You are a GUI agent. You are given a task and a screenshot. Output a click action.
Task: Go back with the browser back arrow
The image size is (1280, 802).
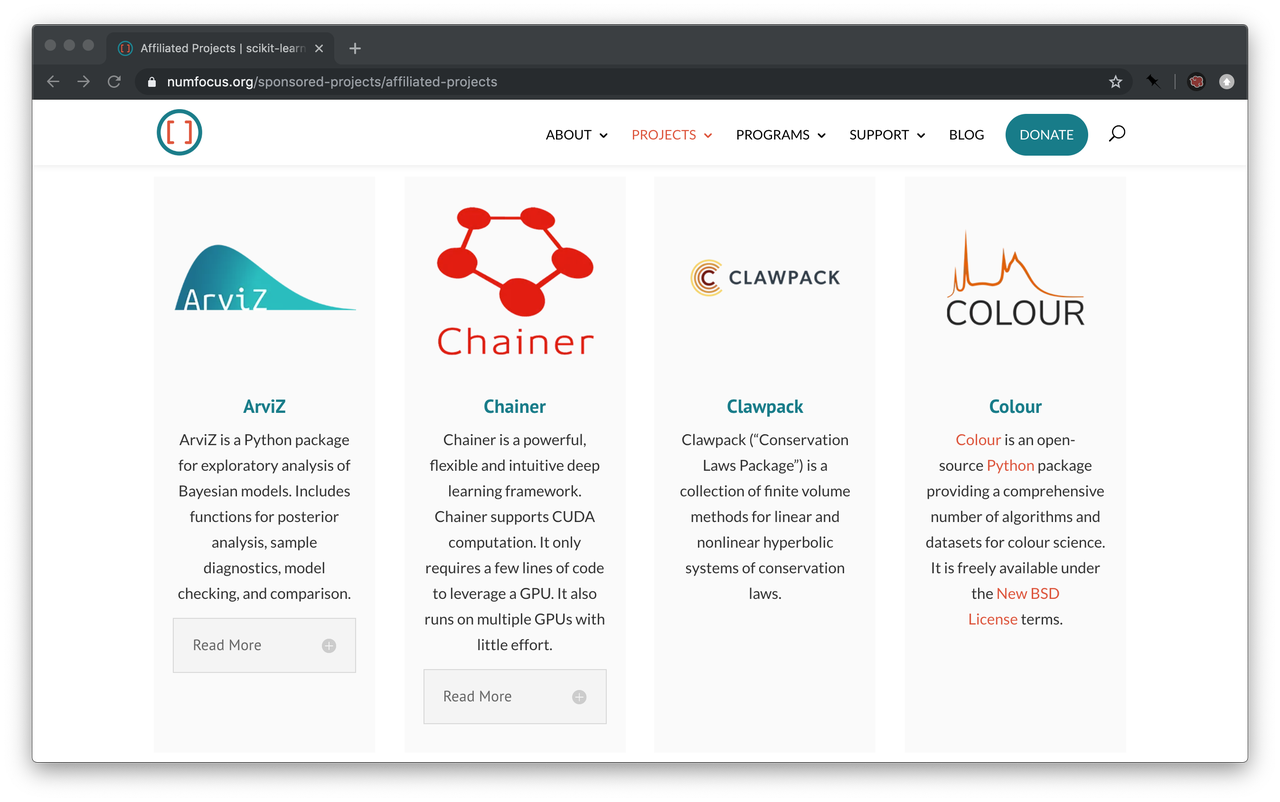tap(53, 82)
